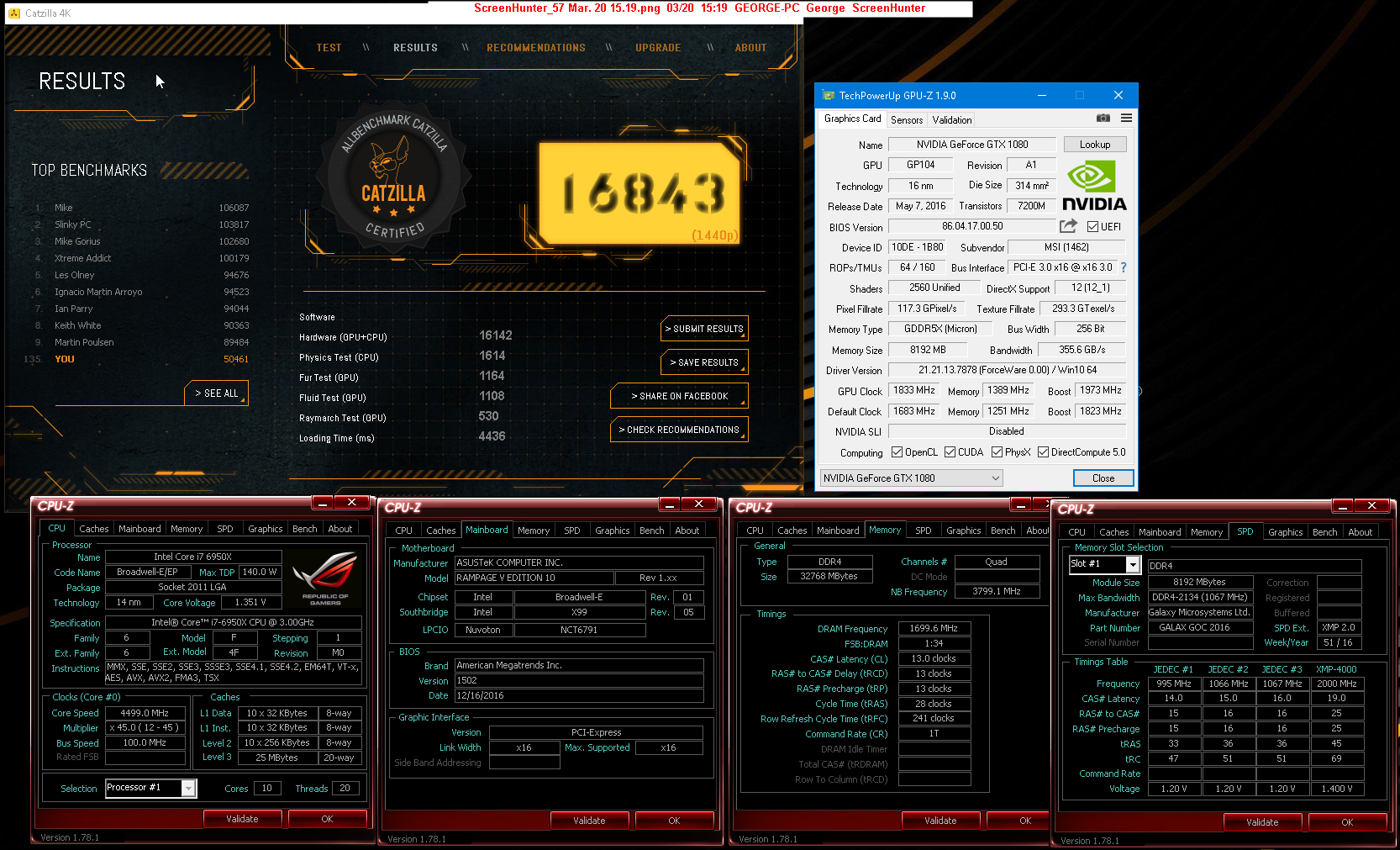This screenshot has width=1400, height=850.
Task: Toggle the DirectCompute 5.0 checkbox
Action: click(1043, 451)
